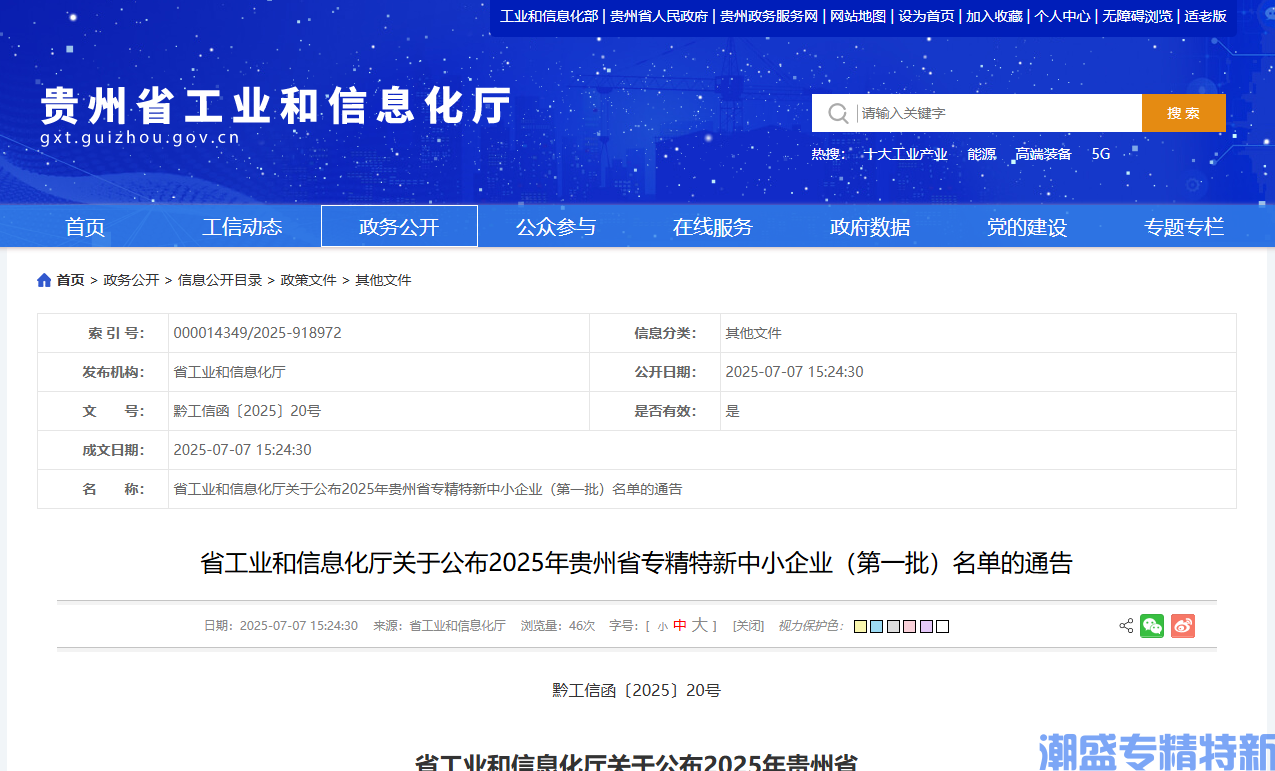
Task: Enable 无障碍浏览 accessibility mode
Action: tap(1137, 16)
